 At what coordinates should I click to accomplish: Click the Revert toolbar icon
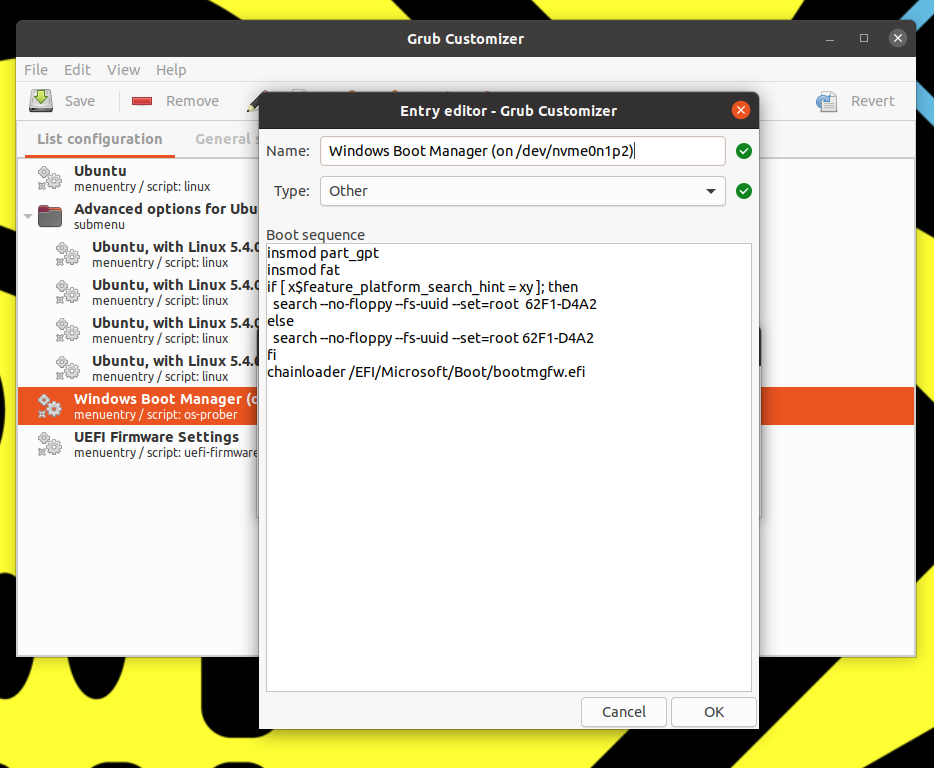(827, 101)
